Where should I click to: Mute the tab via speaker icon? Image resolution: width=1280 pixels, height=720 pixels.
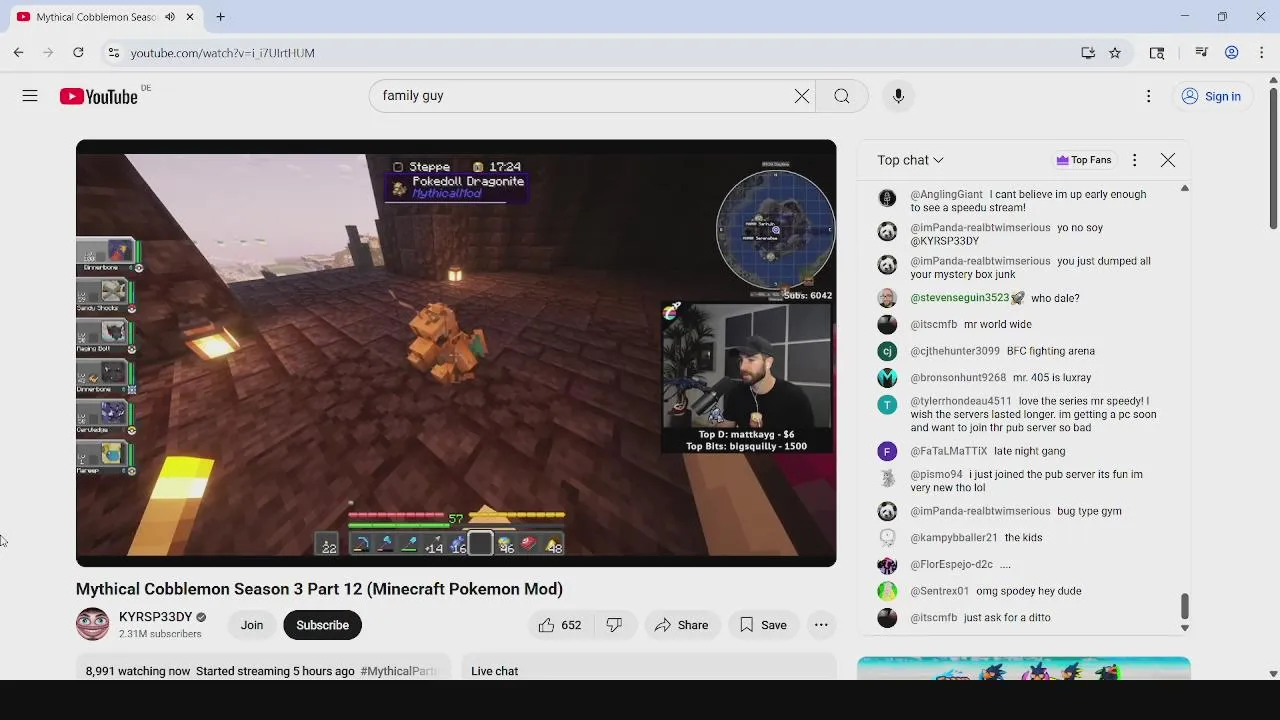[170, 17]
